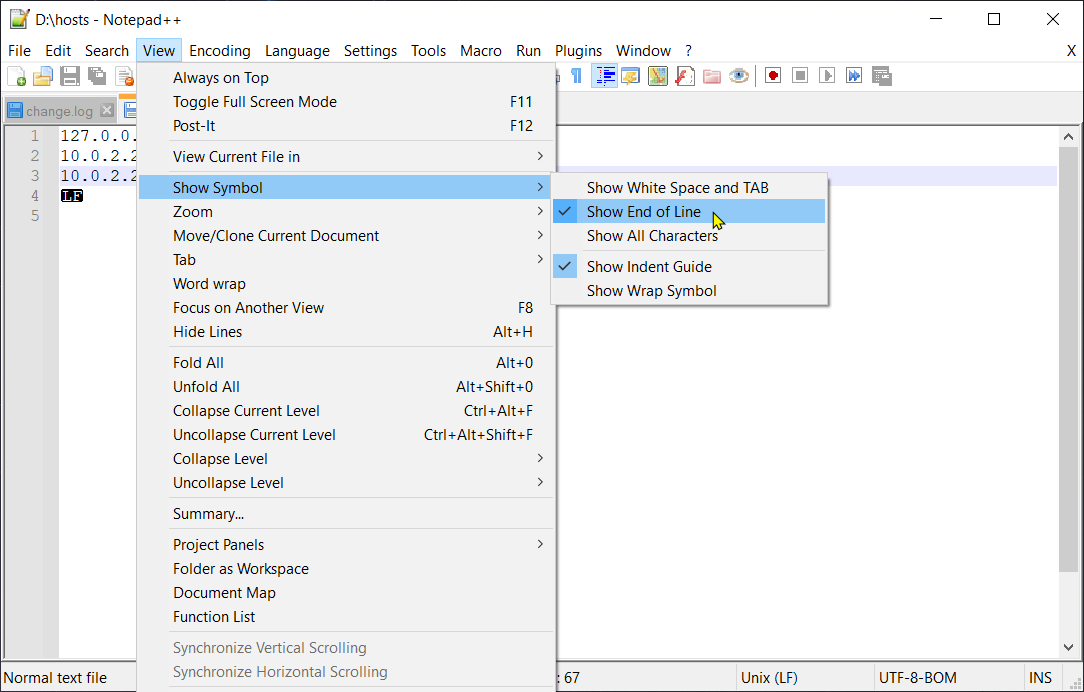Expand the Zoom submenu
This screenshot has width=1084, height=692.
[346, 212]
